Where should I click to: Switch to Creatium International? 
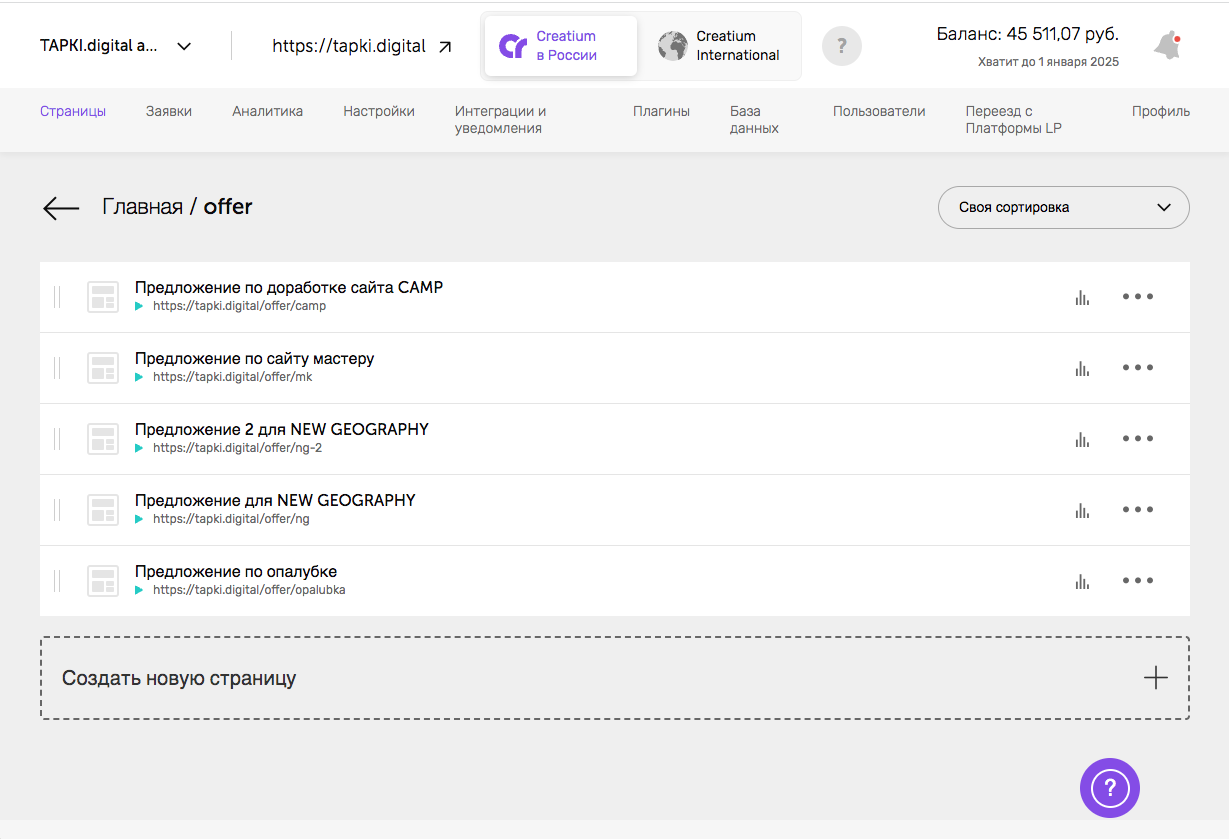point(720,46)
